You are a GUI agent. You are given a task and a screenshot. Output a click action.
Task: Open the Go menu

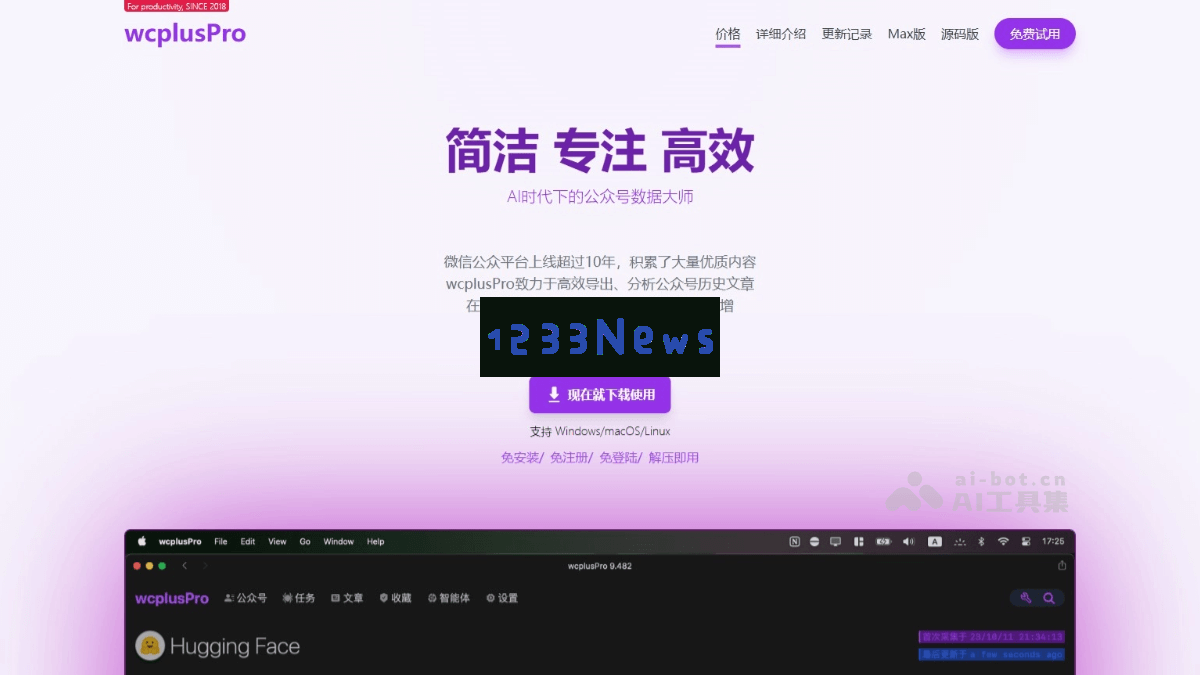305,542
